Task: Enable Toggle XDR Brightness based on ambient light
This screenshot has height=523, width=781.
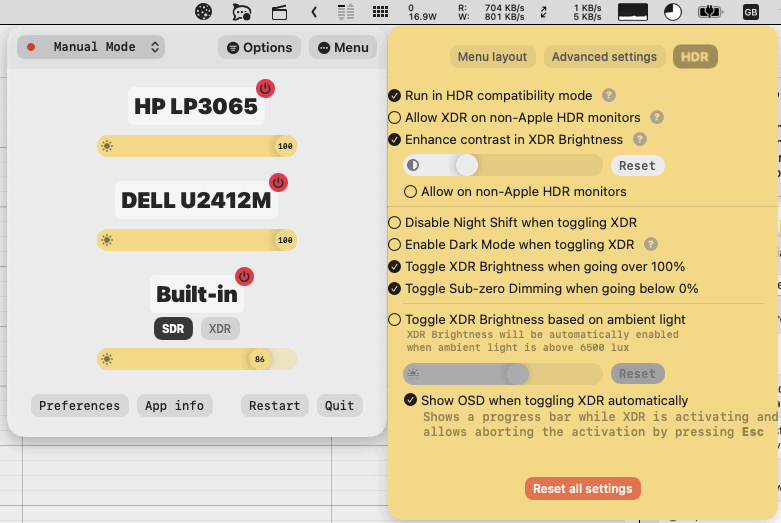Action: (x=394, y=319)
